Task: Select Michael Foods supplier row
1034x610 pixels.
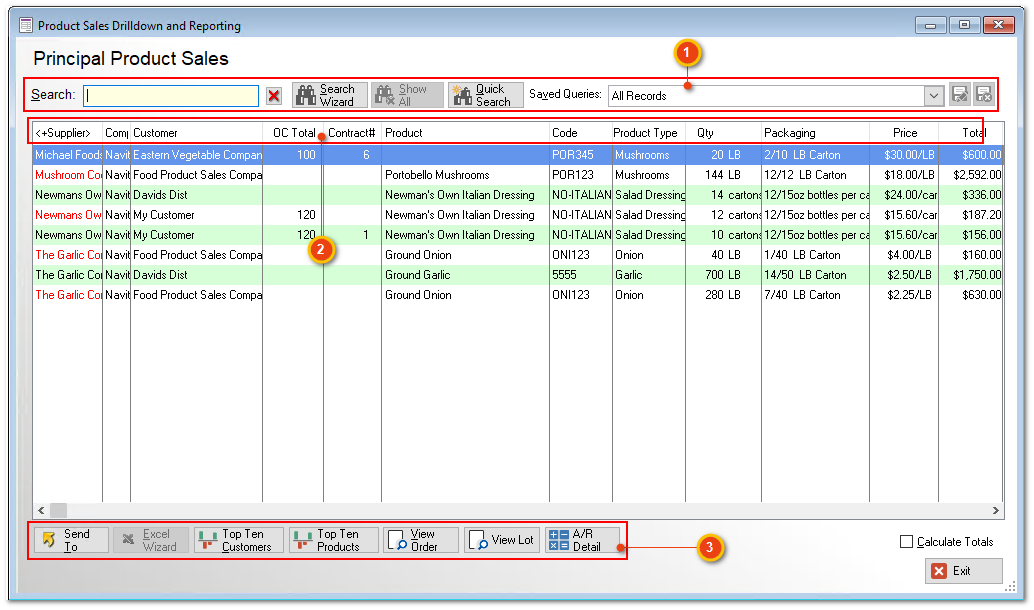Action: click(518, 155)
